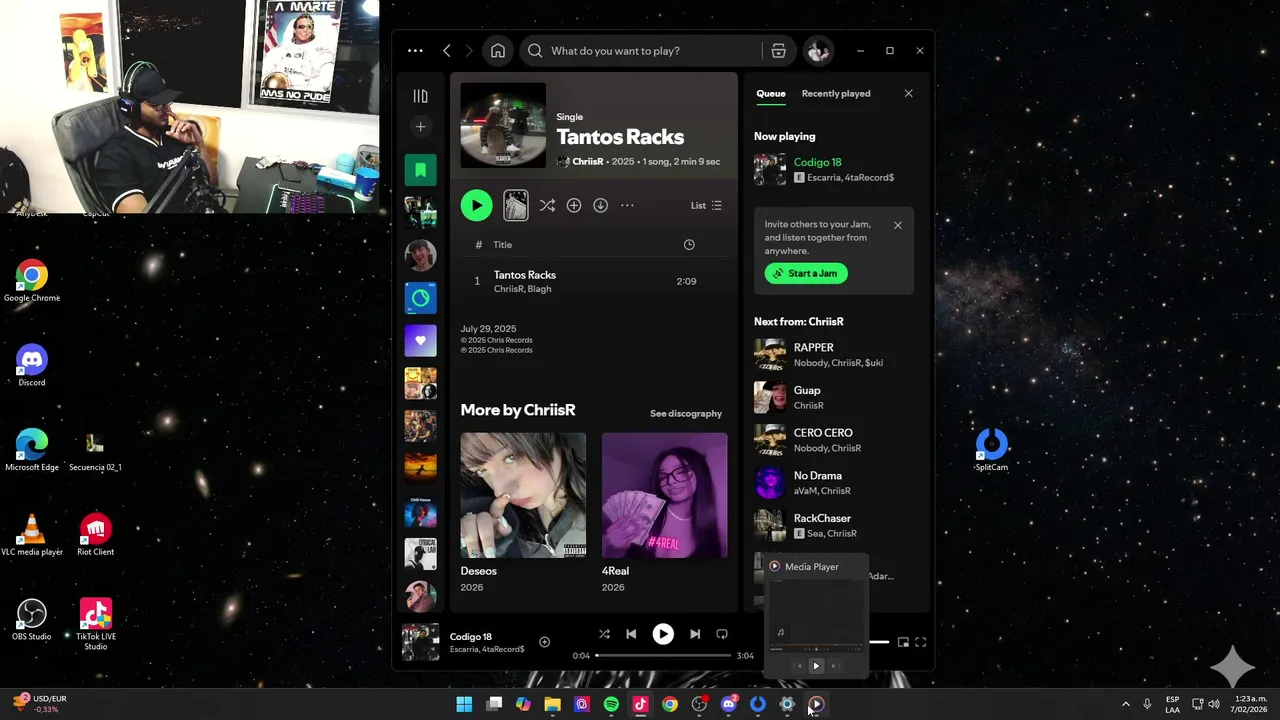Image resolution: width=1280 pixels, height=720 pixels.
Task: Open the 4Real album card
Action: [x=665, y=513]
